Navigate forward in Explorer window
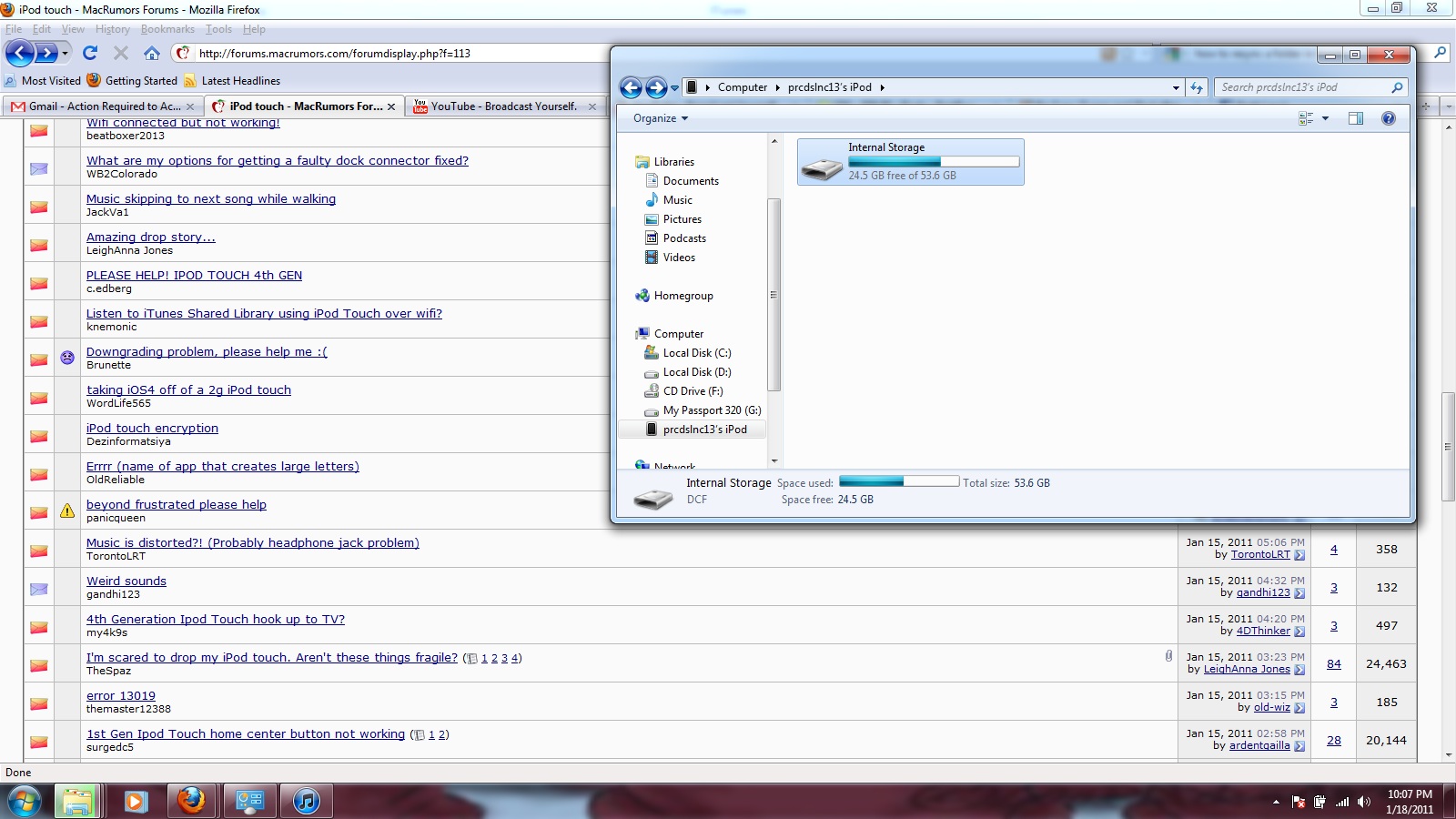Image resolution: width=1456 pixels, height=819 pixels. (656, 87)
